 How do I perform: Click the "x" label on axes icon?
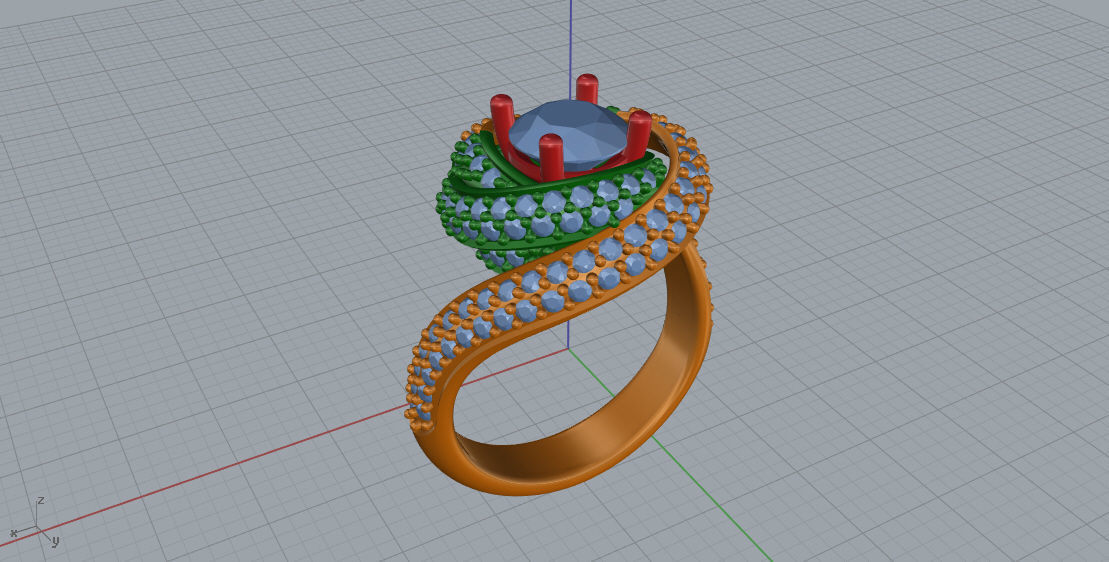coord(13,532)
